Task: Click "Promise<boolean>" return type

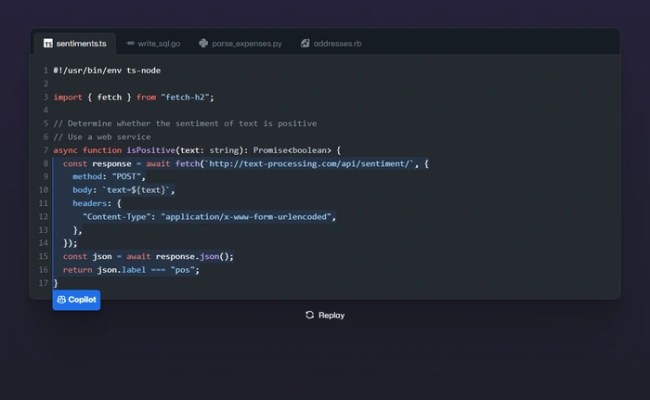Action: click(292, 150)
